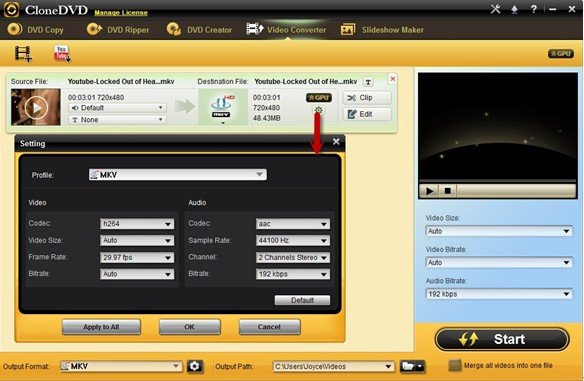Toggle the GPU acceleration badge in toolbar

tap(561, 54)
